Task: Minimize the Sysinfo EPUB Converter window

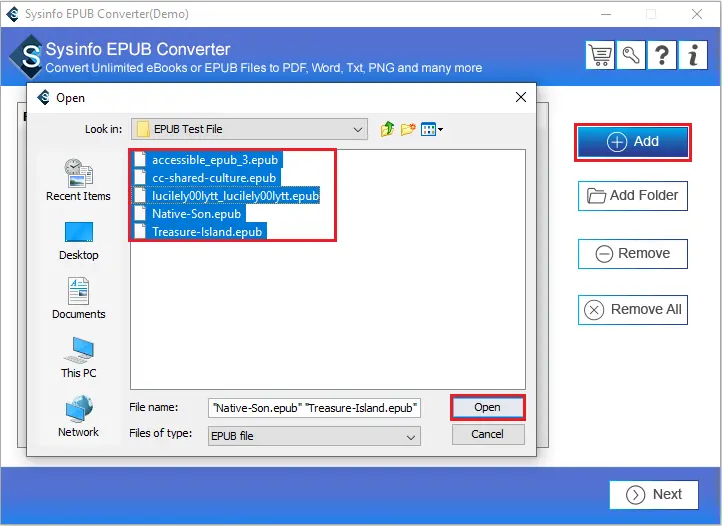Action: 606,14
